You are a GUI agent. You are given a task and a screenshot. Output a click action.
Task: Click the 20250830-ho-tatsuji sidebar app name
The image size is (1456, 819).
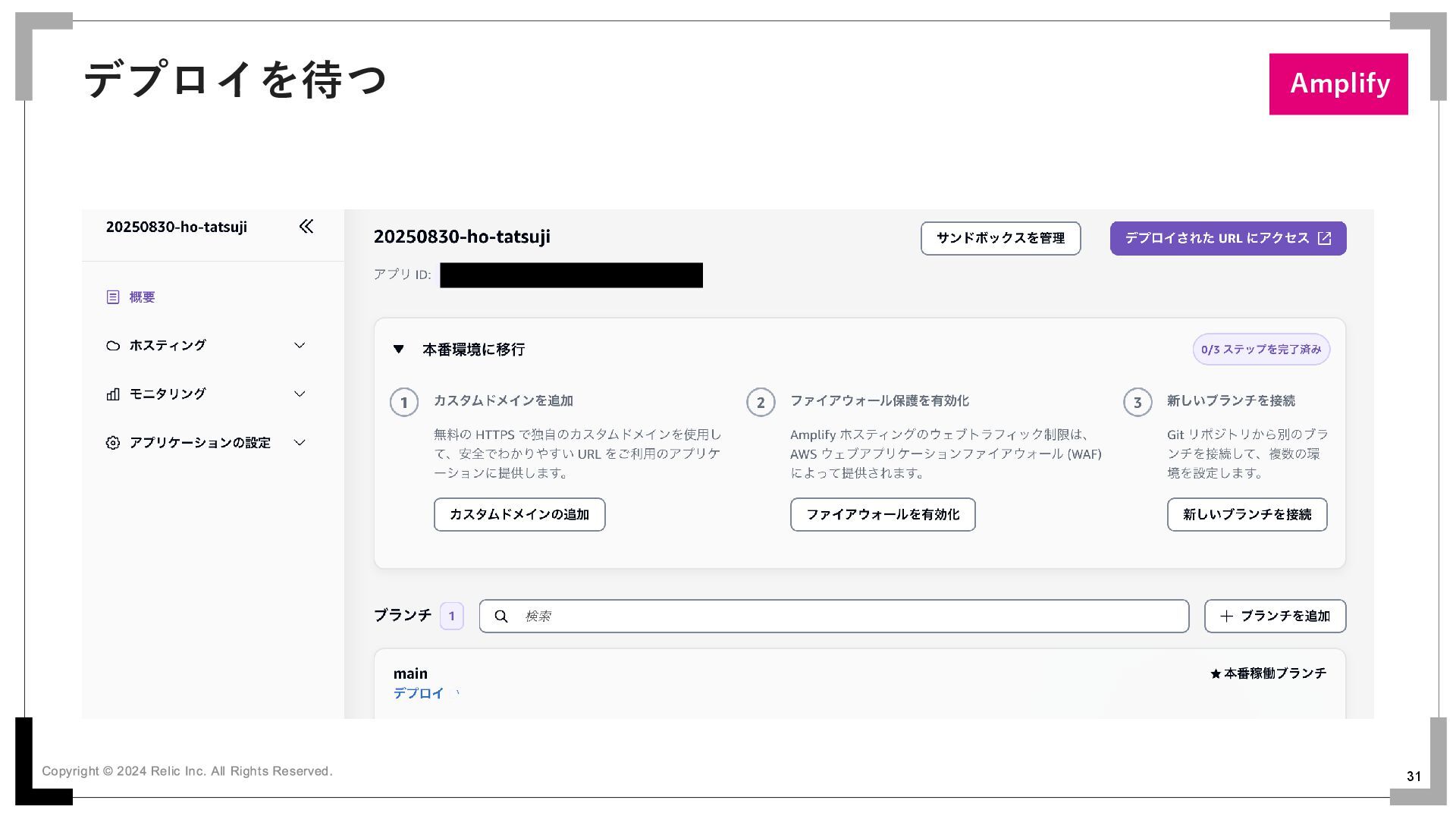pyautogui.click(x=177, y=227)
